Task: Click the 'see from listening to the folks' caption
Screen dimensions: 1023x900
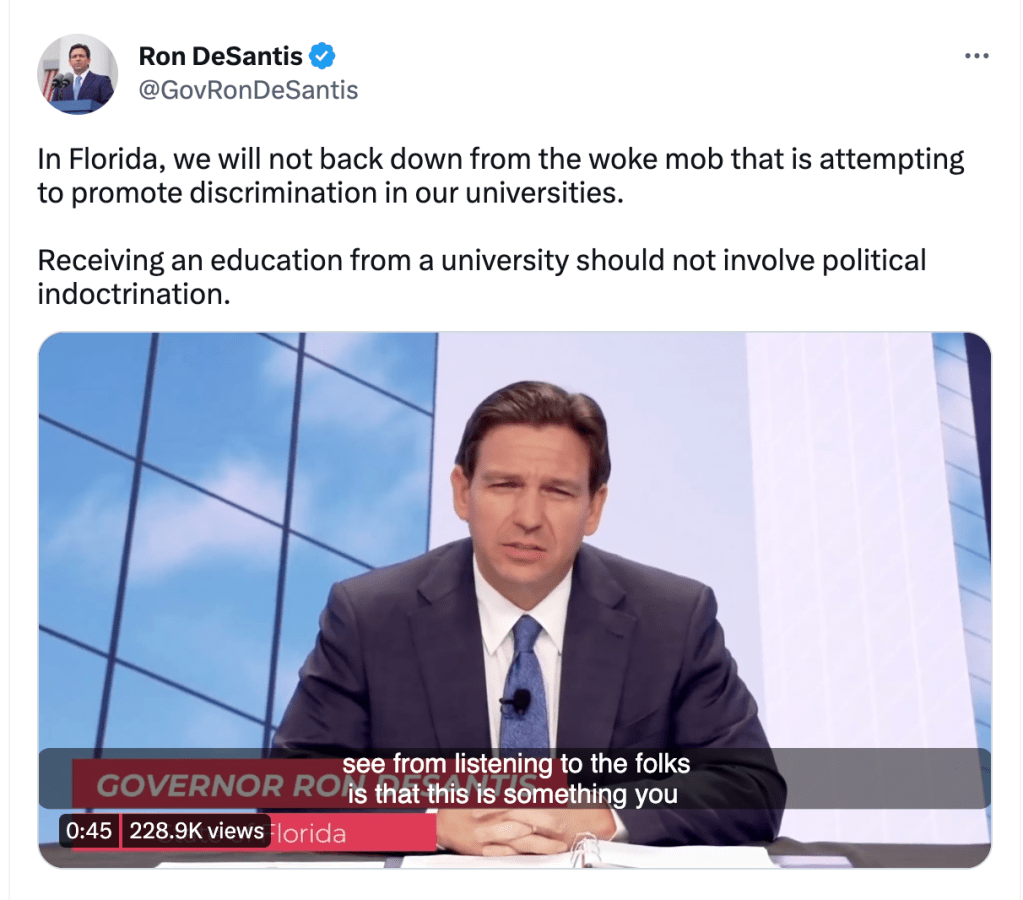Action: click(x=516, y=764)
